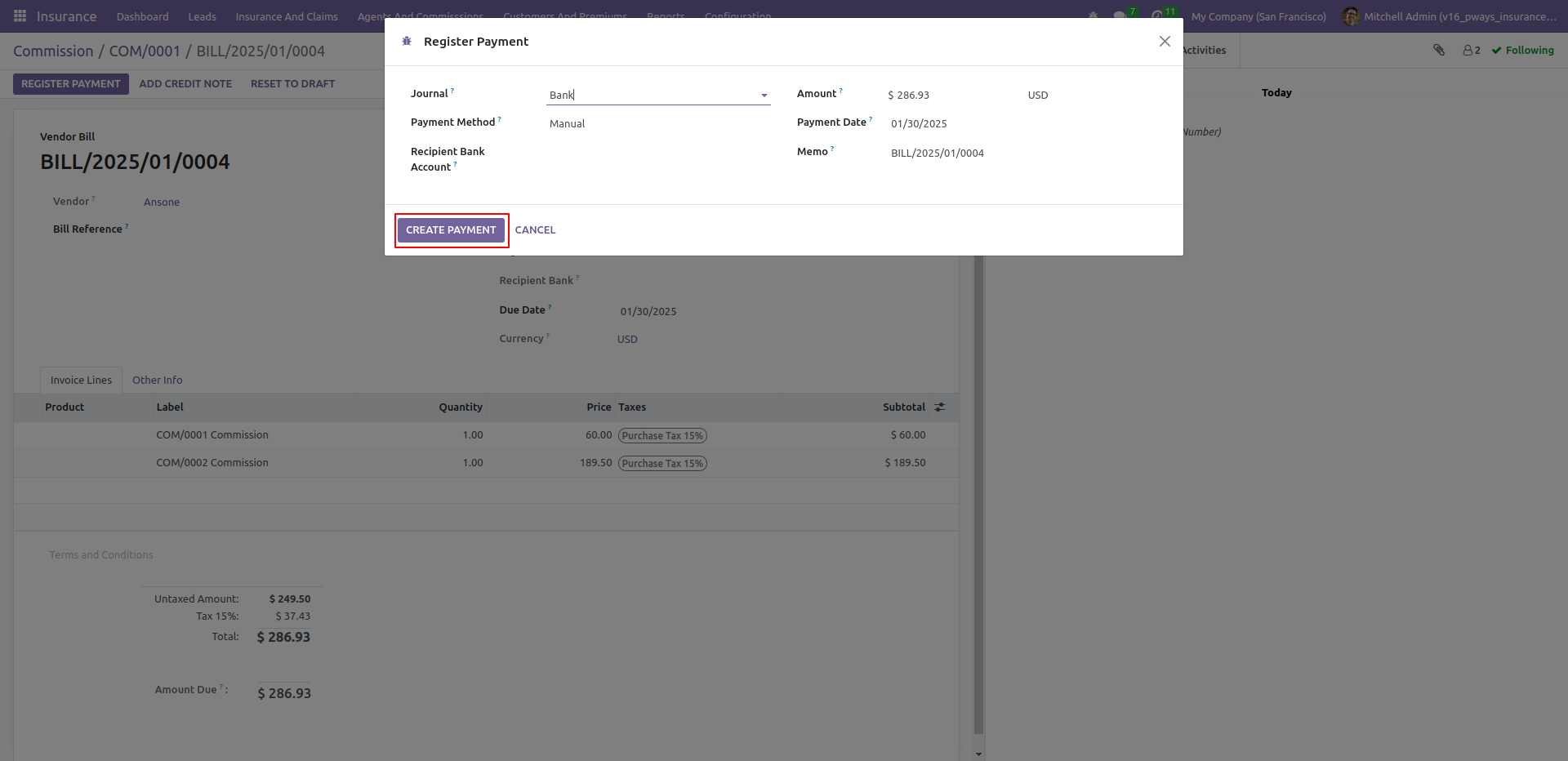
Task: Click Cancel in the payment dialog
Action: pyautogui.click(x=535, y=230)
